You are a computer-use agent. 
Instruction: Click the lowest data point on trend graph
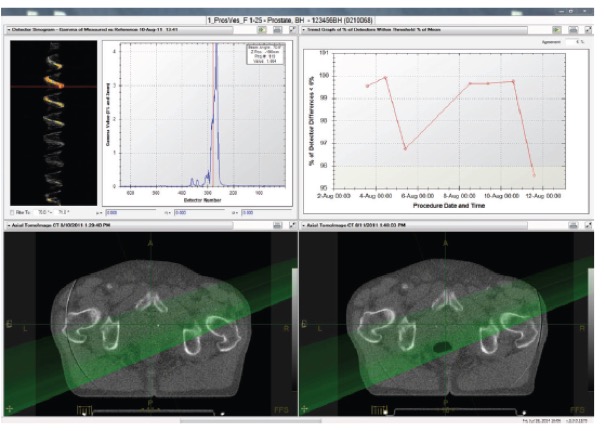click(x=534, y=175)
